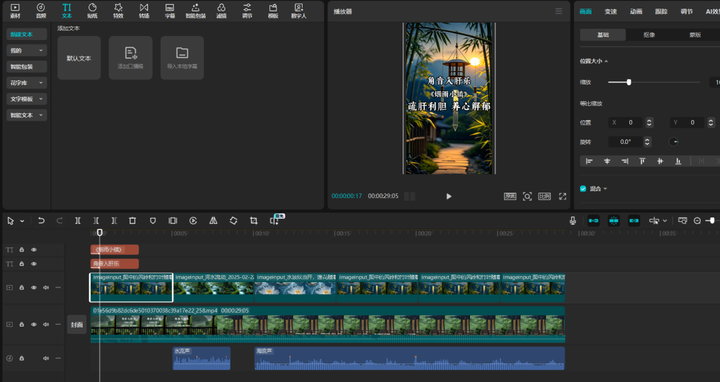This screenshot has height=382, width=720.
Task: Expand the 我的 sidebar dropdown
Action: click(27, 51)
